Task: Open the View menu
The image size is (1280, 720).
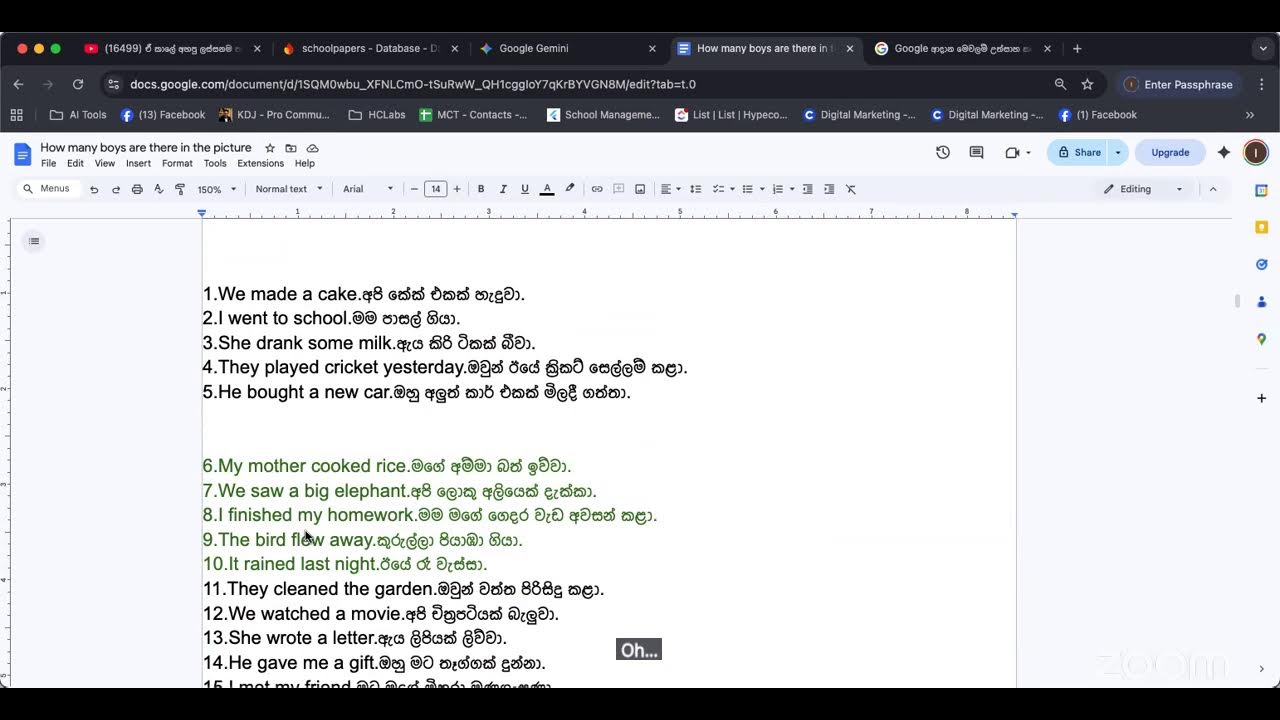Action: tap(105, 163)
